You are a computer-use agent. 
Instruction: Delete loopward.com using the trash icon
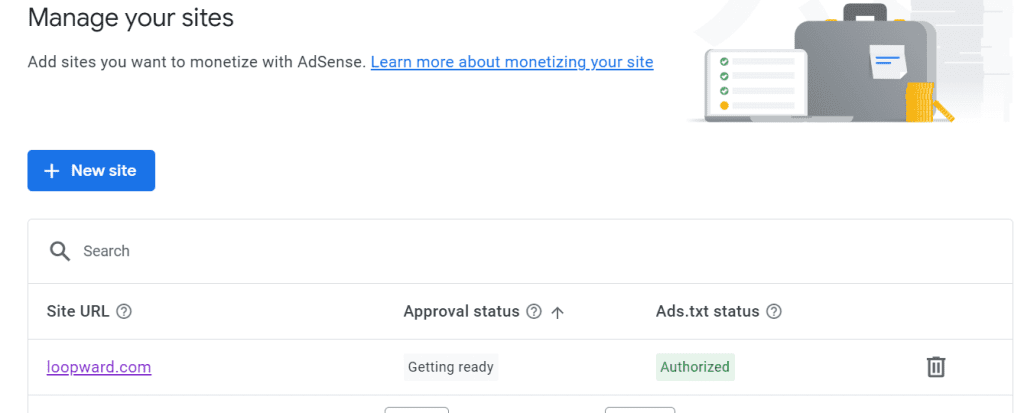pyautogui.click(x=935, y=367)
